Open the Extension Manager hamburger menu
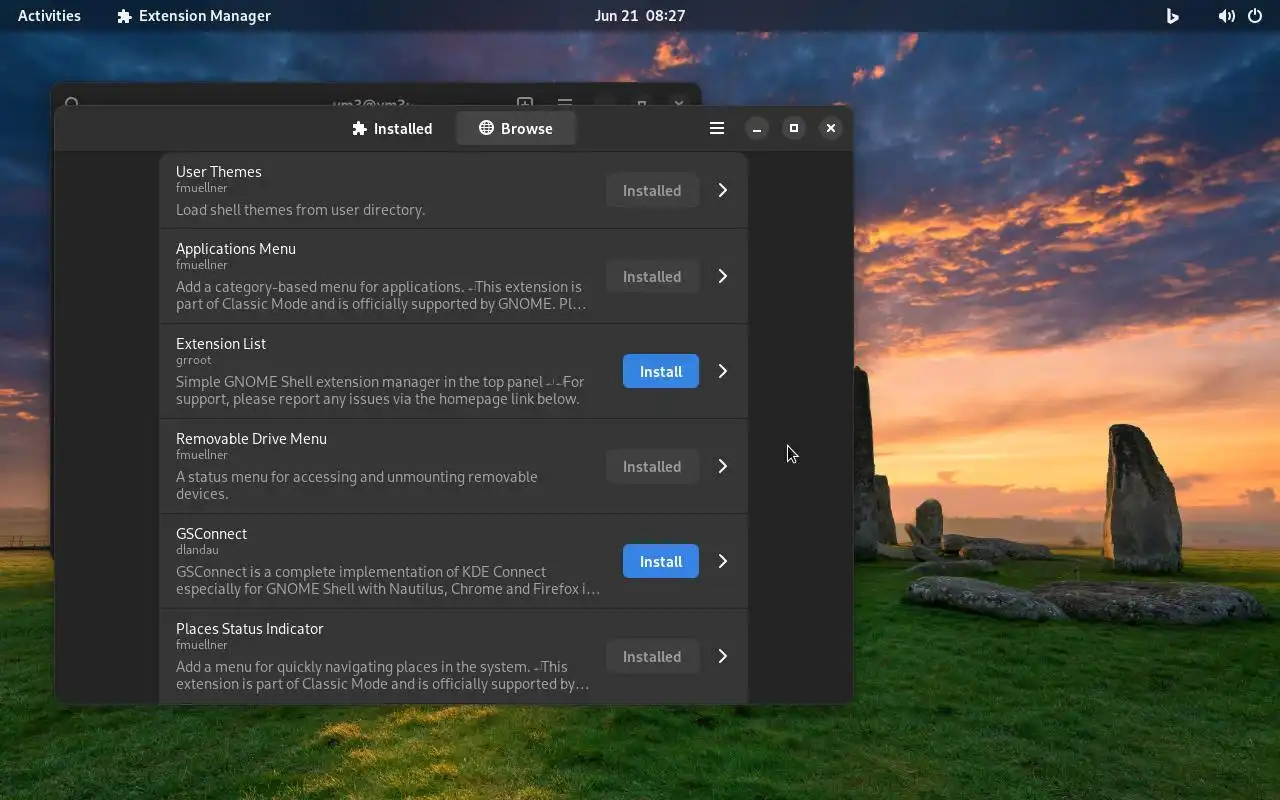 click(x=717, y=128)
